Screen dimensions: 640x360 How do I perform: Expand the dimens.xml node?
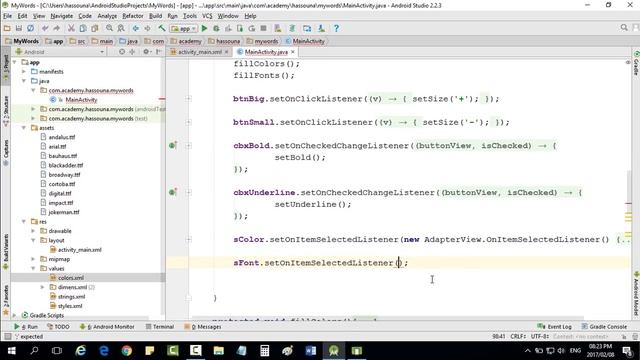click(x=42, y=287)
